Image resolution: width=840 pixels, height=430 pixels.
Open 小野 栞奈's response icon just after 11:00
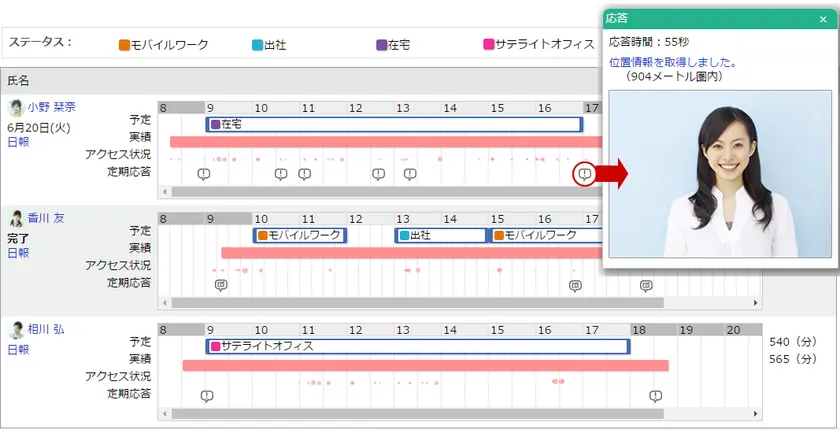[x=305, y=174]
